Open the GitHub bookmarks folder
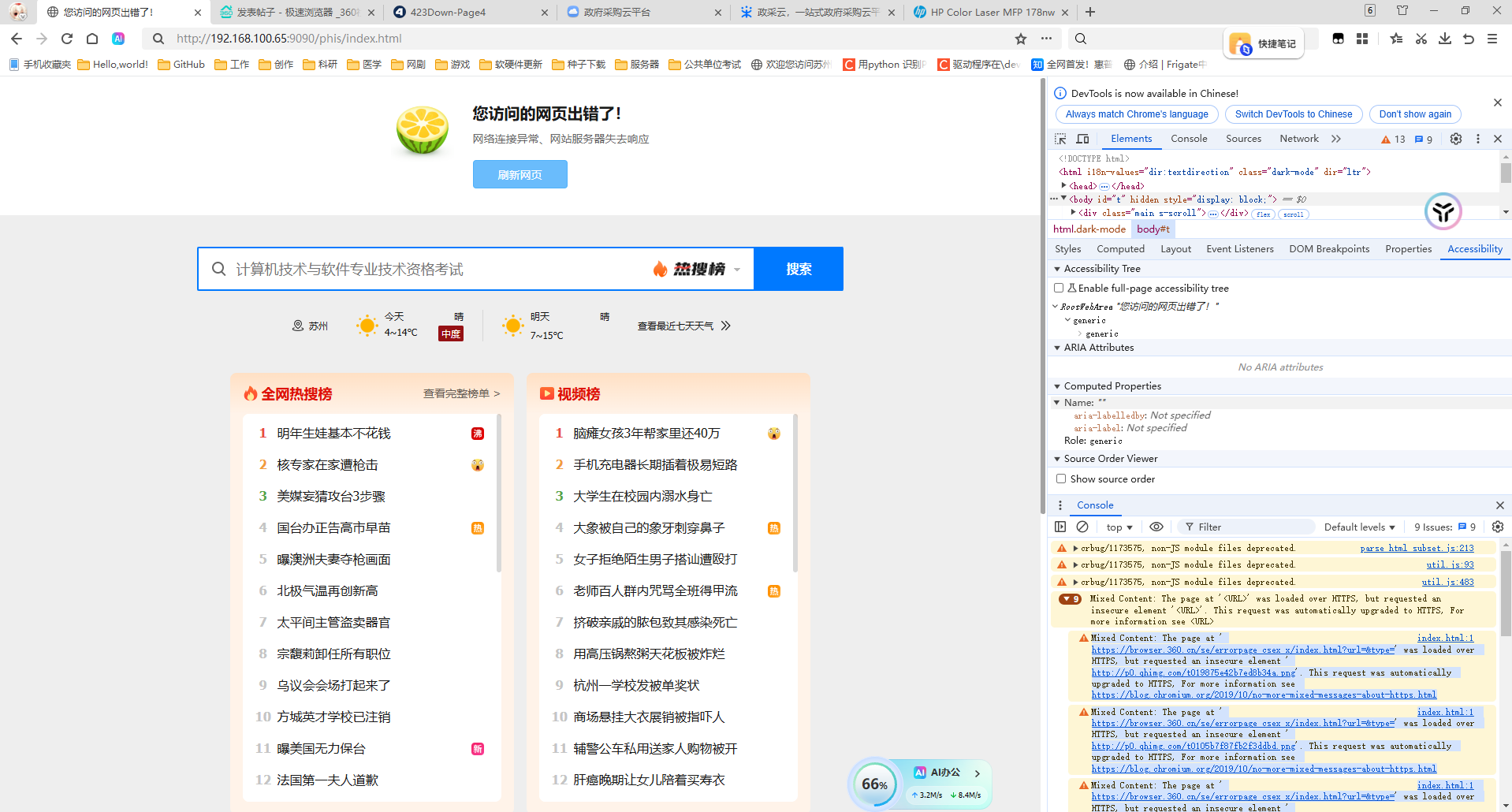The height and width of the screenshot is (812, 1512). tap(181, 65)
